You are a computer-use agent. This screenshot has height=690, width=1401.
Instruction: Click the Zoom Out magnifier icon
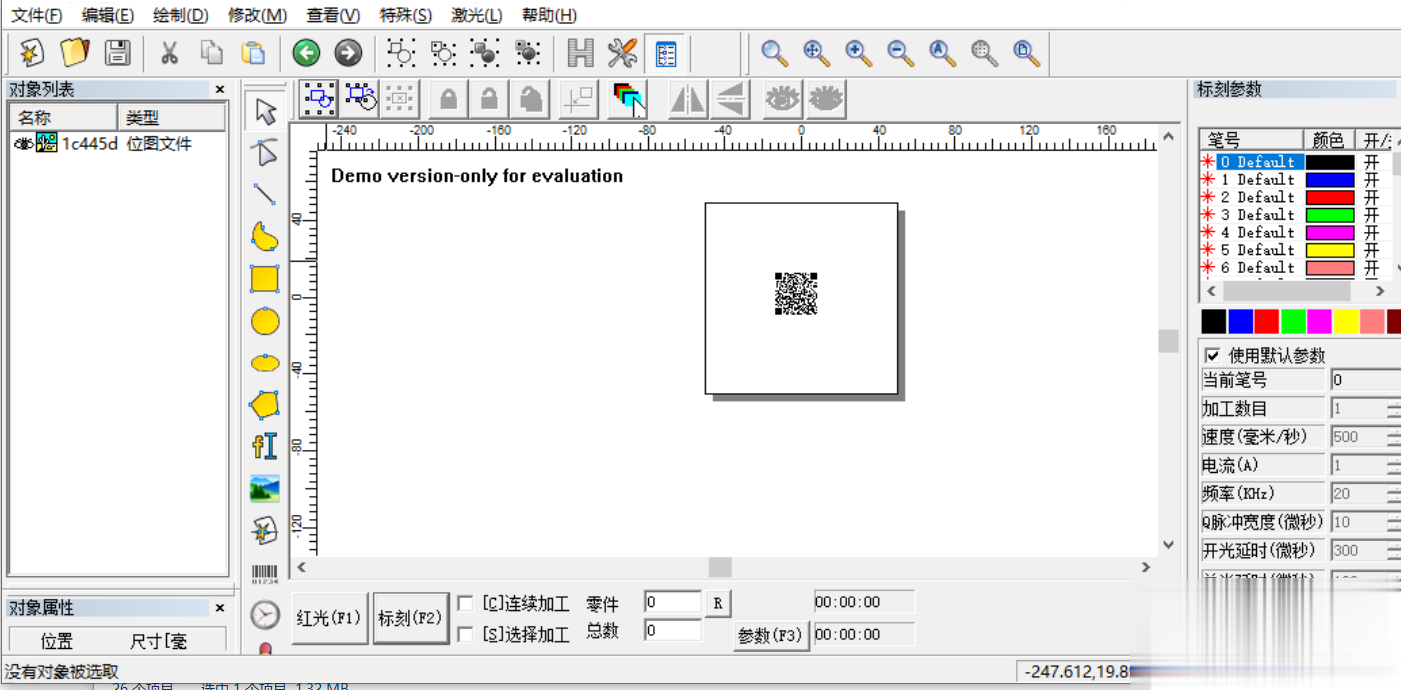click(x=900, y=53)
